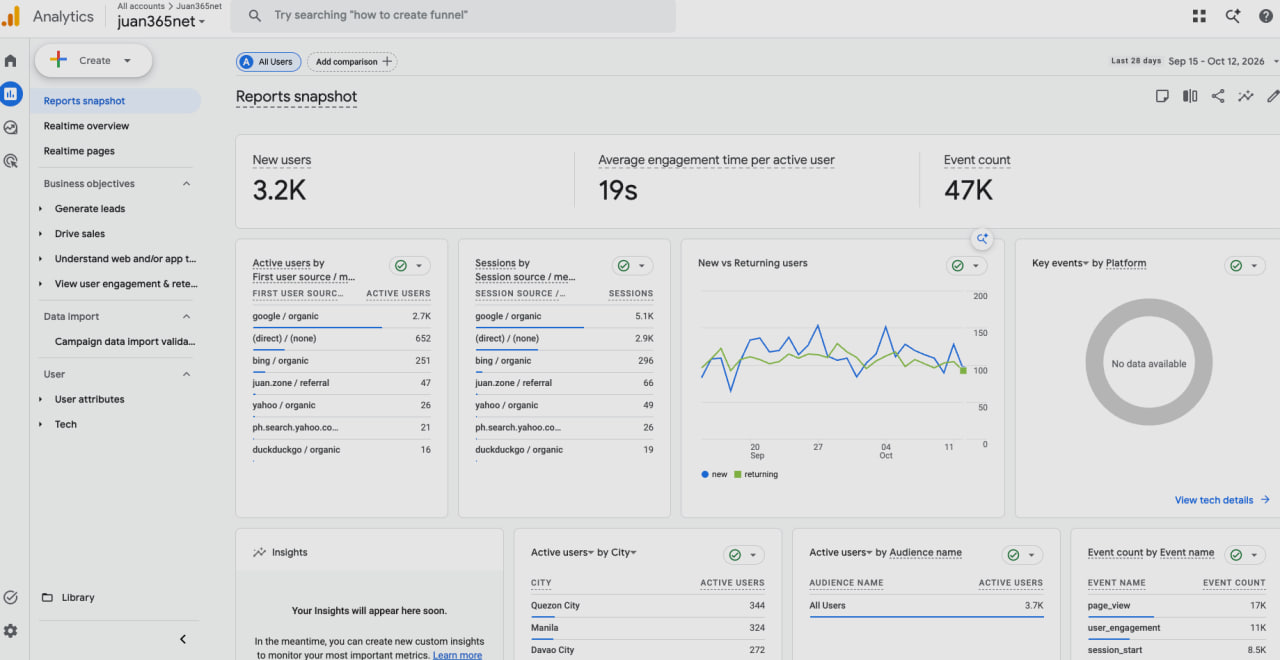Viewport: 1280px width, 660px height.
Task: Go to the Home icon in left rail
Action: click(11, 61)
